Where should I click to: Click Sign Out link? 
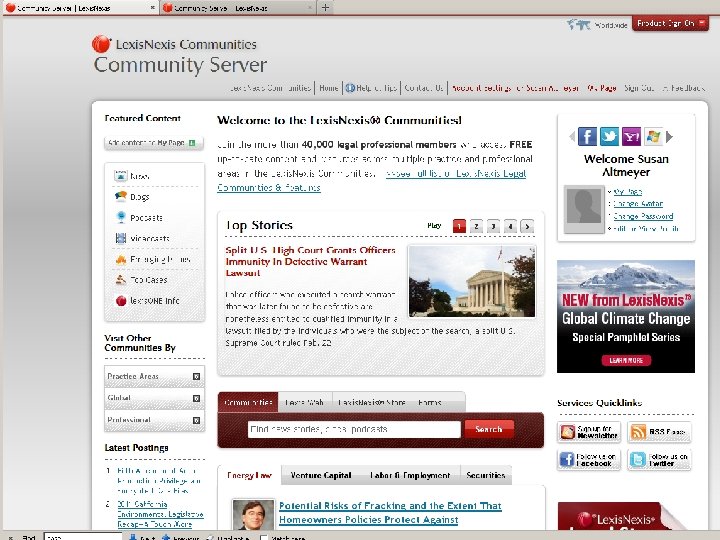click(x=639, y=88)
